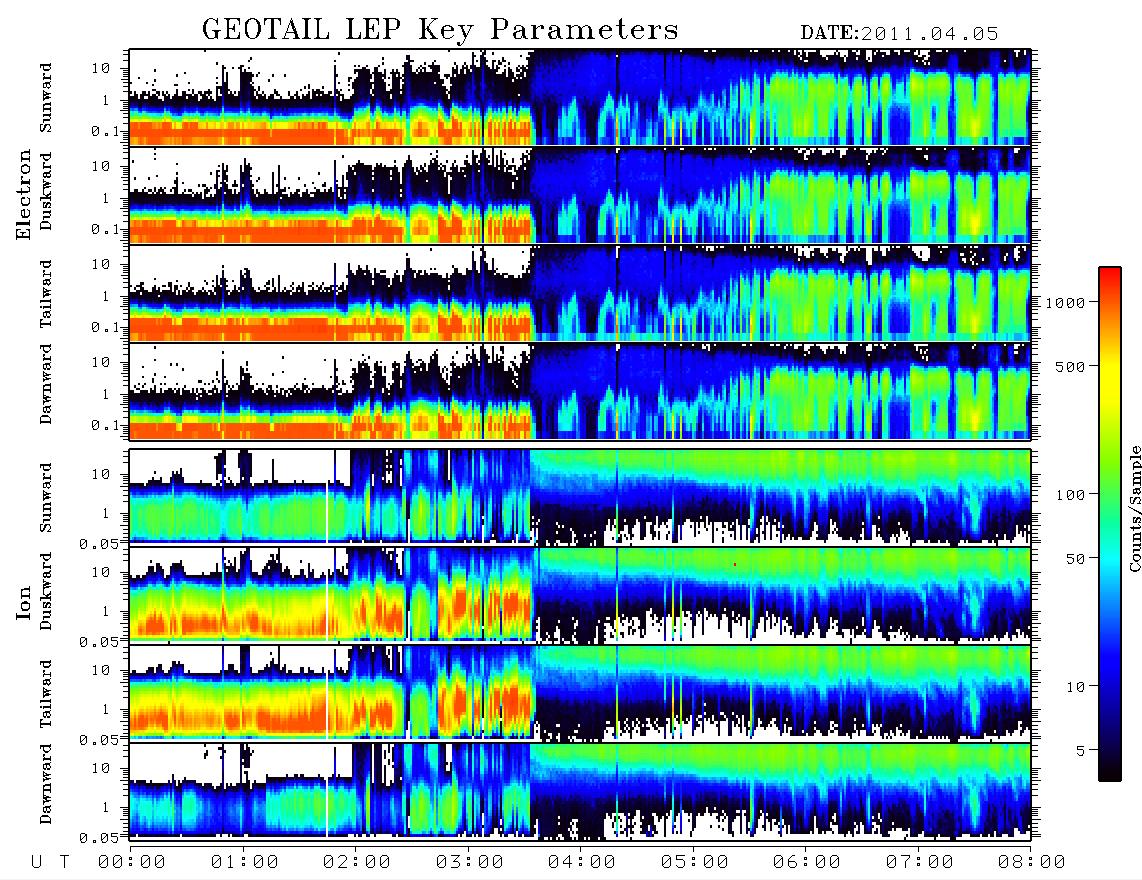Click the Electron Dawnward spectrogram panel
The image size is (1142, 880).
pos(580,391)
